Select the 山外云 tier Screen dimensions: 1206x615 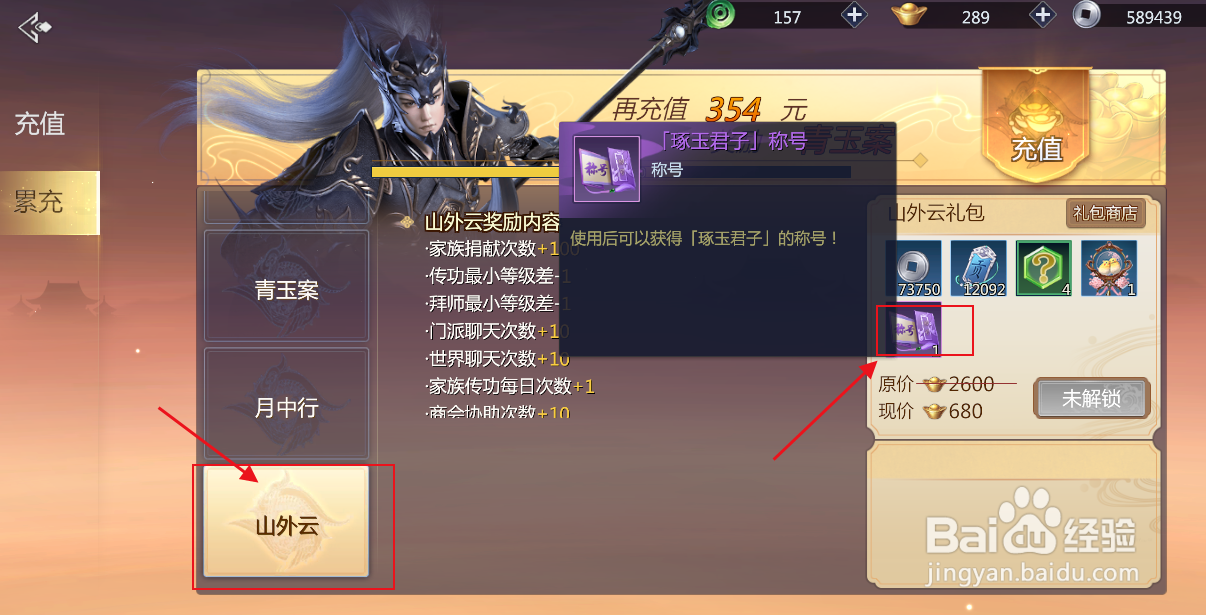click(x=286, y=522)
